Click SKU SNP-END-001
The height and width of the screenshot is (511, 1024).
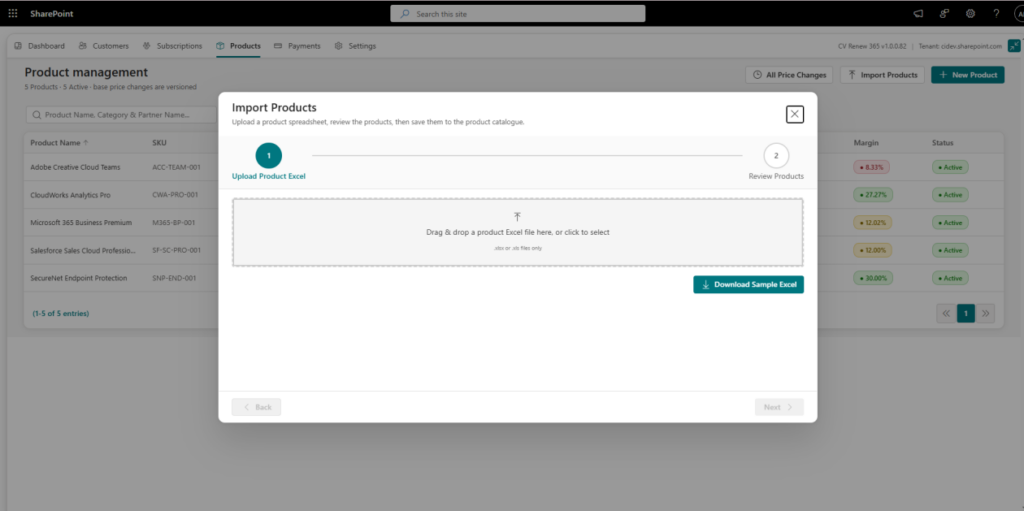[174, 278]
